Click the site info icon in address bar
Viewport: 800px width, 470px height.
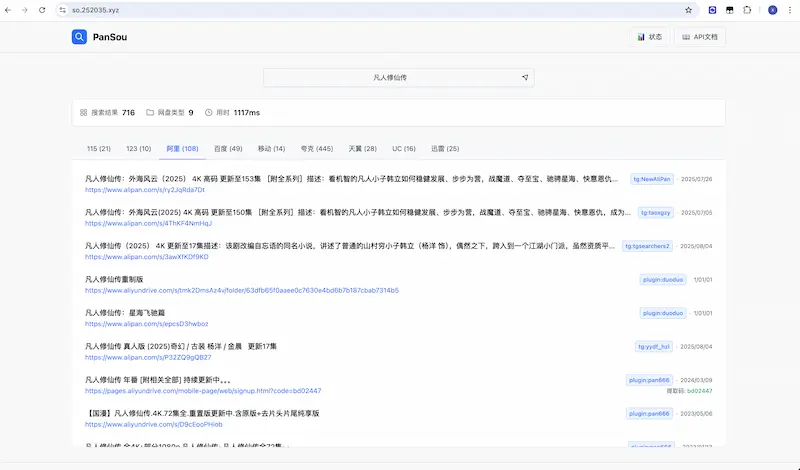63,10
